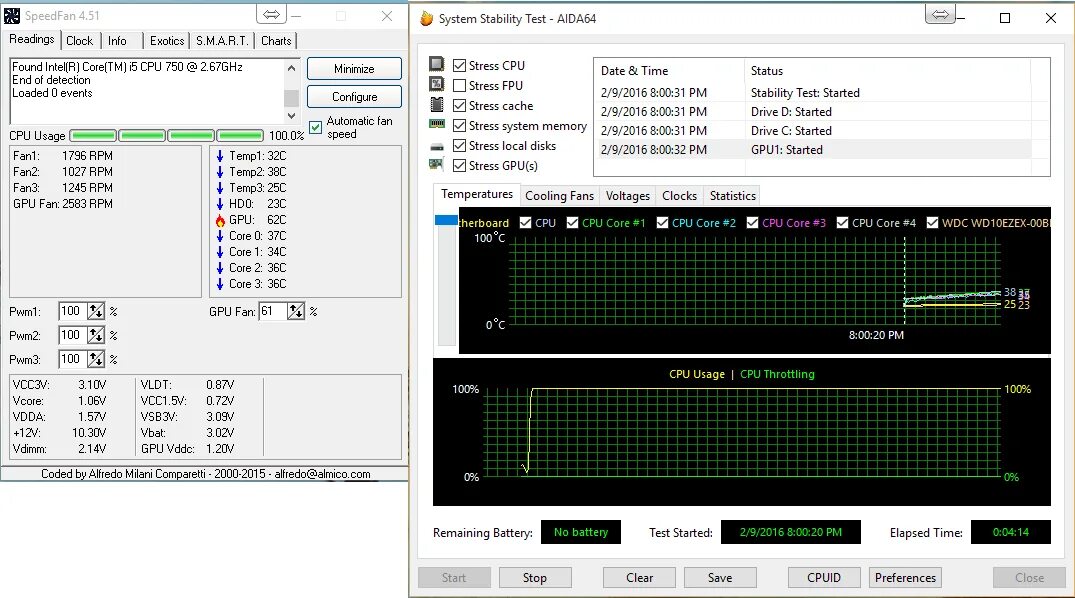
Task: Click the disk drive icon beside Stress local disks
Action: click(437, 147)
